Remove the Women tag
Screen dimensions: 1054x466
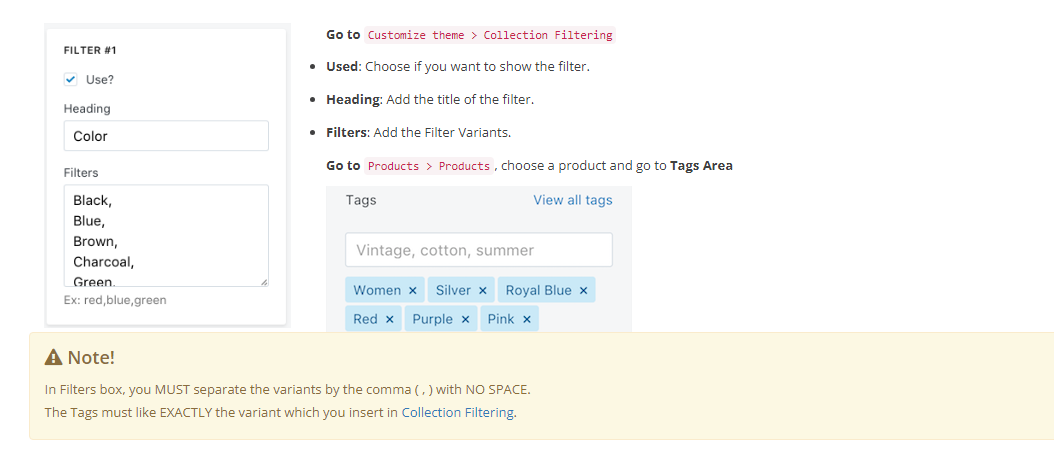click(x=413, y=290)
